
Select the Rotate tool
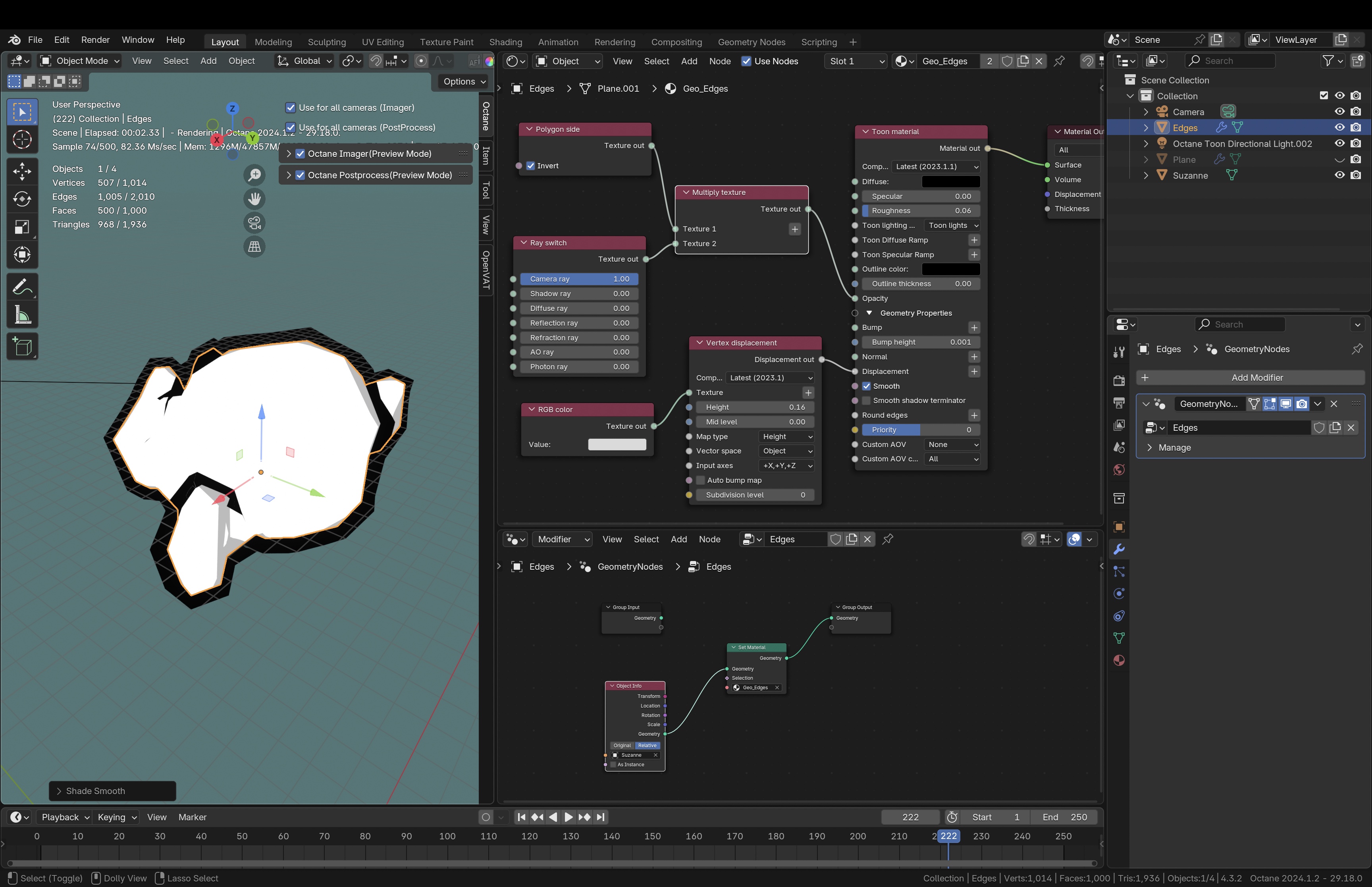click(x=22, y=199)
